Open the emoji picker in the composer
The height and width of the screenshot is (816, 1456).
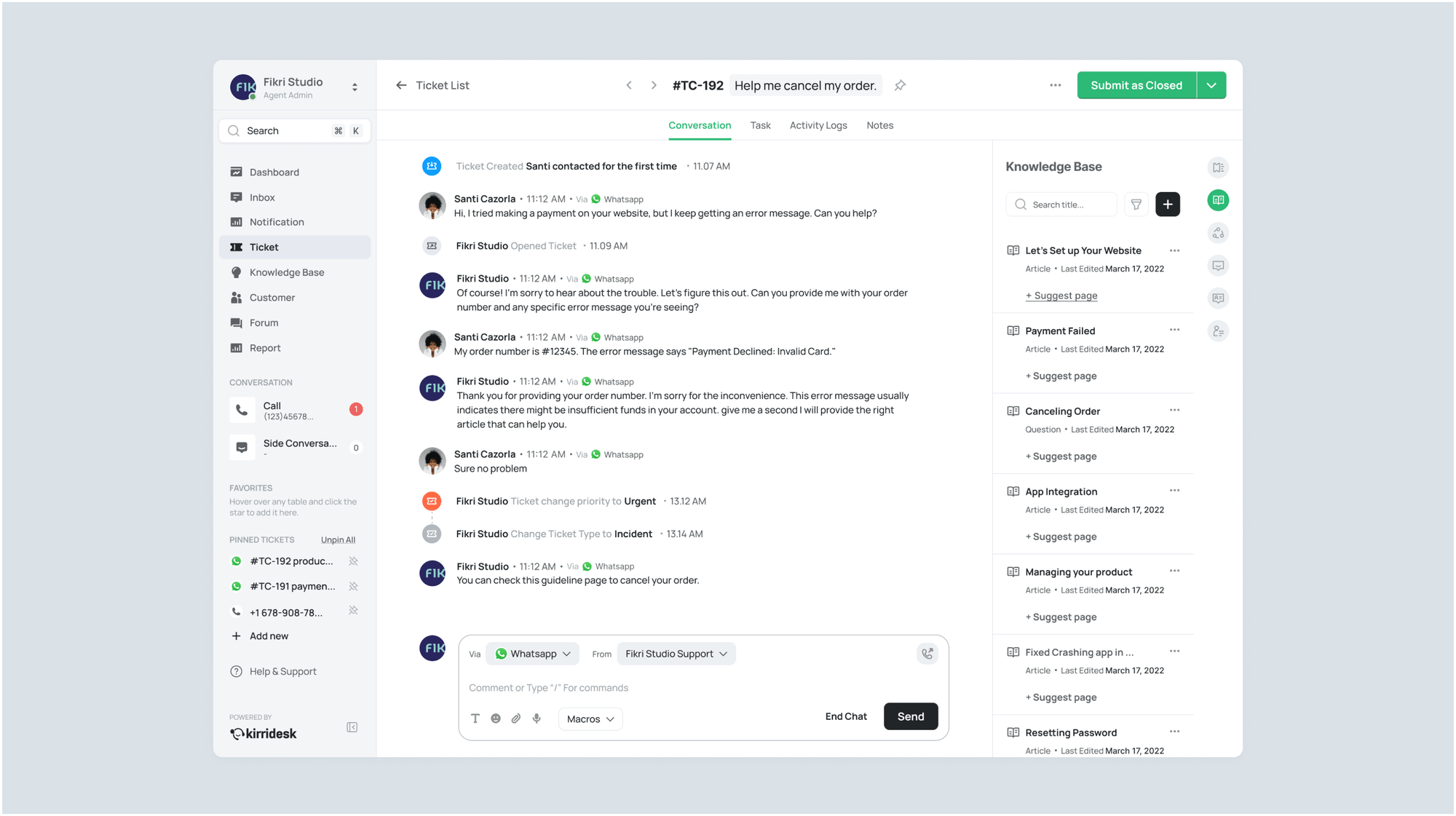point(496,718)
